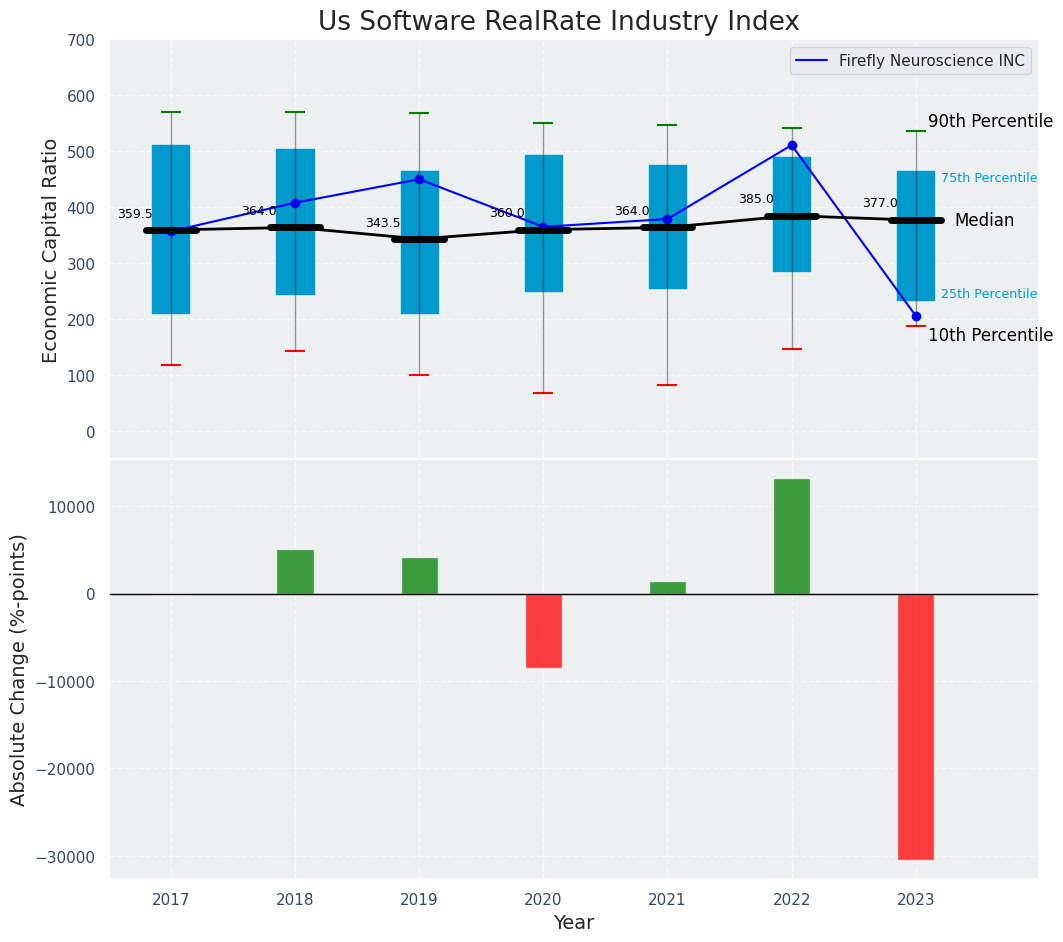The image size is (1063, 942).
Task: Click the 25th Percentile annotation label
Action: tap(988, 294)
